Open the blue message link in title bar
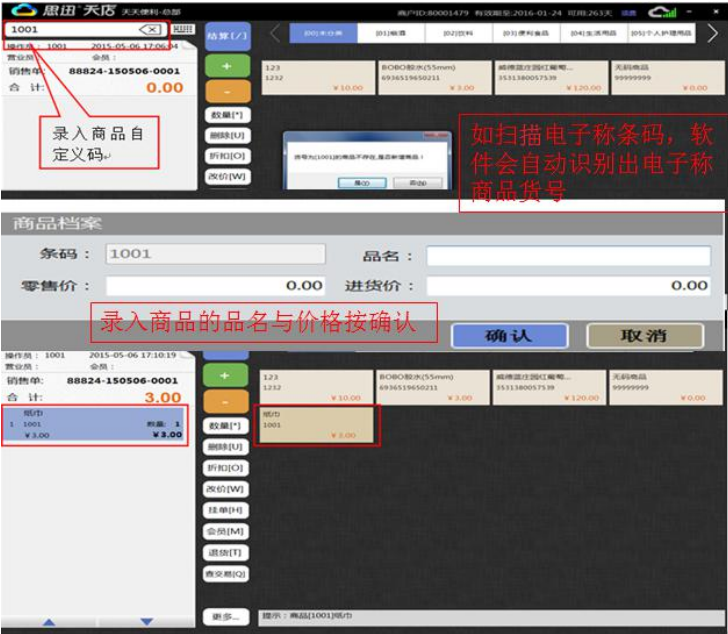This screenshot has width=728, height=634. (x=629, y=13)
